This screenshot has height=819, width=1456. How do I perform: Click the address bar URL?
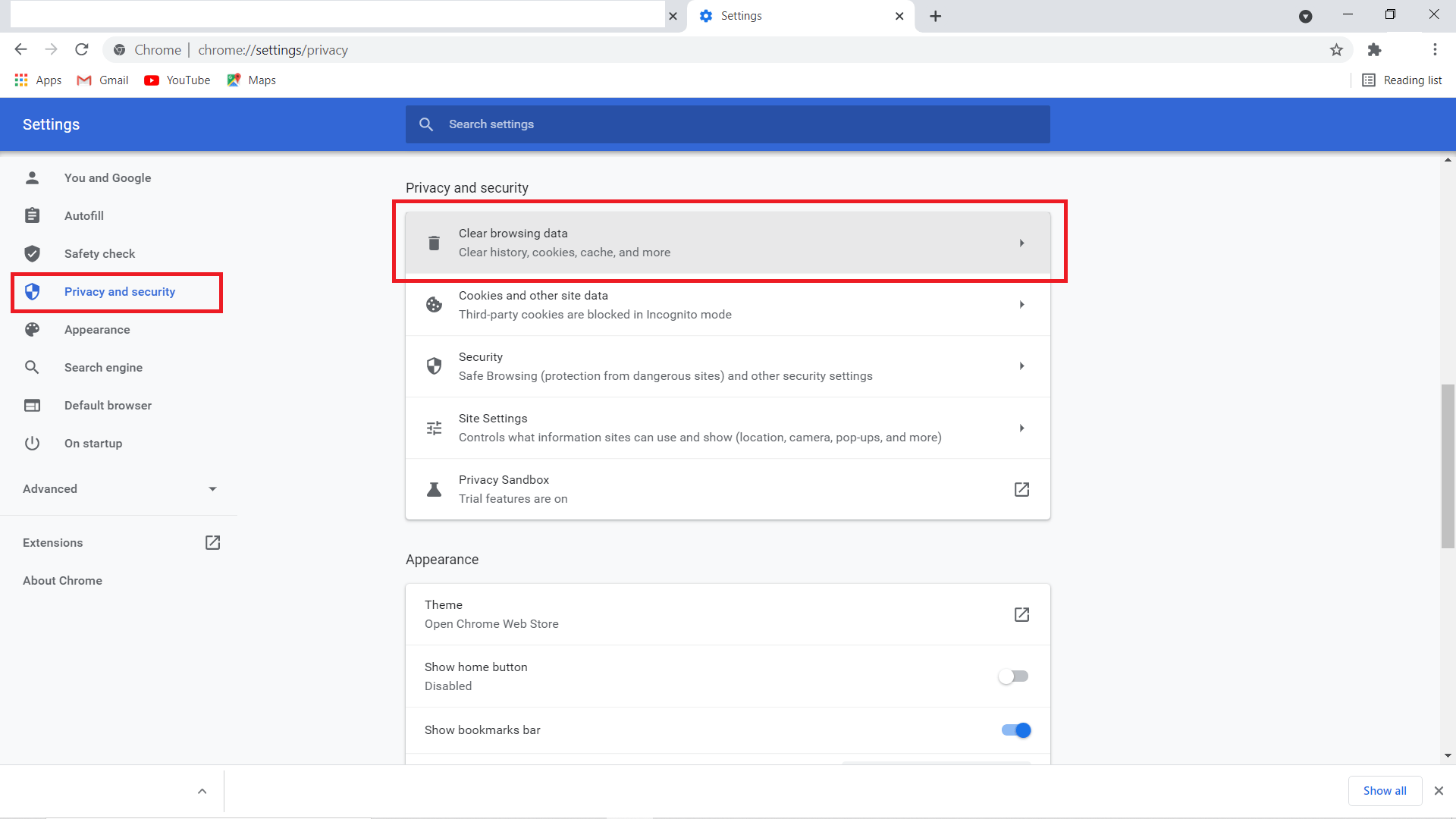tap(273, 50)
